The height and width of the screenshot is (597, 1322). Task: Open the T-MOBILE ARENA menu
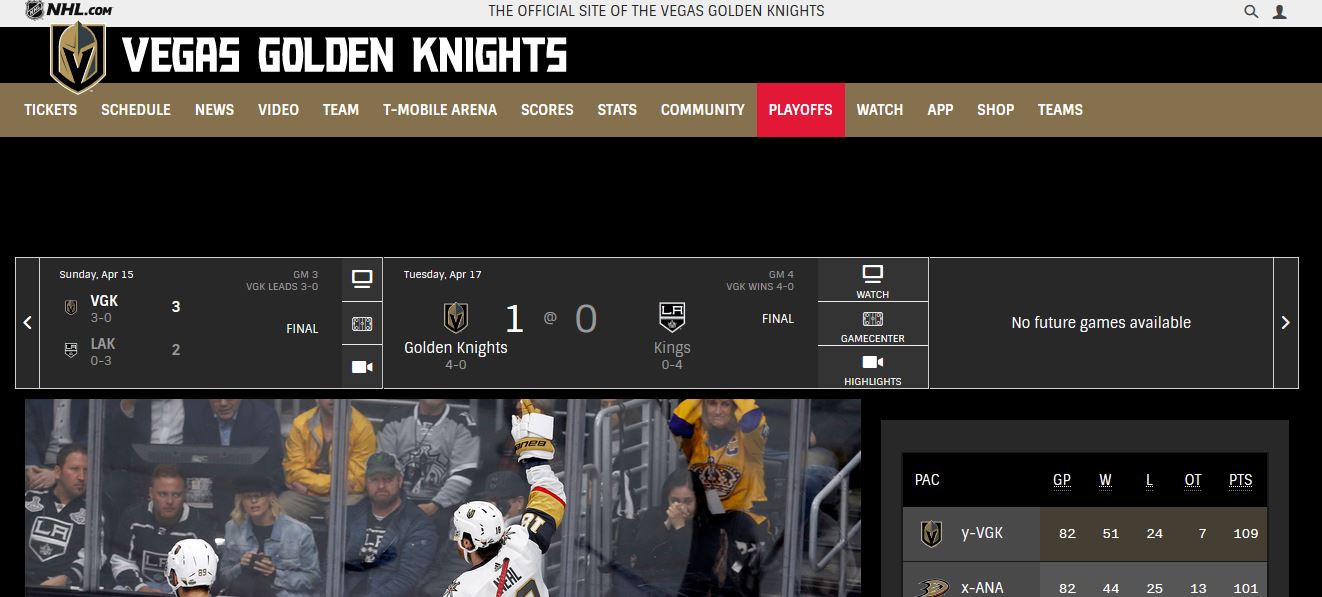pos(440,110)
